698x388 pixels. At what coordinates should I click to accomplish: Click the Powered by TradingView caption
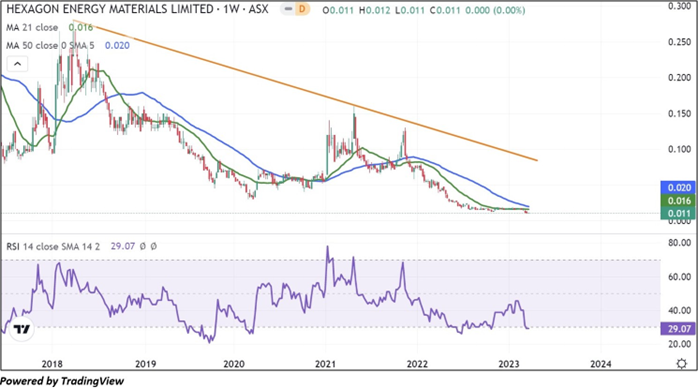[62, 381]
